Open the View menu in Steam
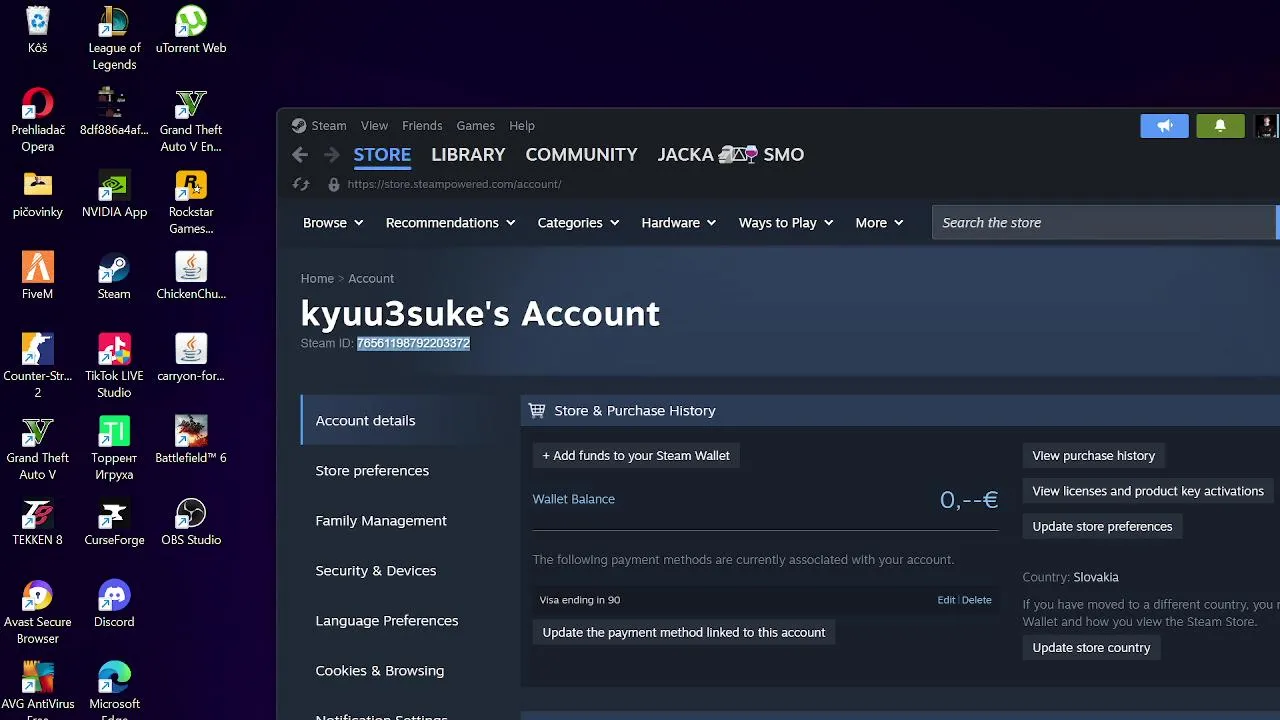Screen dimensions: 1280x720 tap(374, 126)
